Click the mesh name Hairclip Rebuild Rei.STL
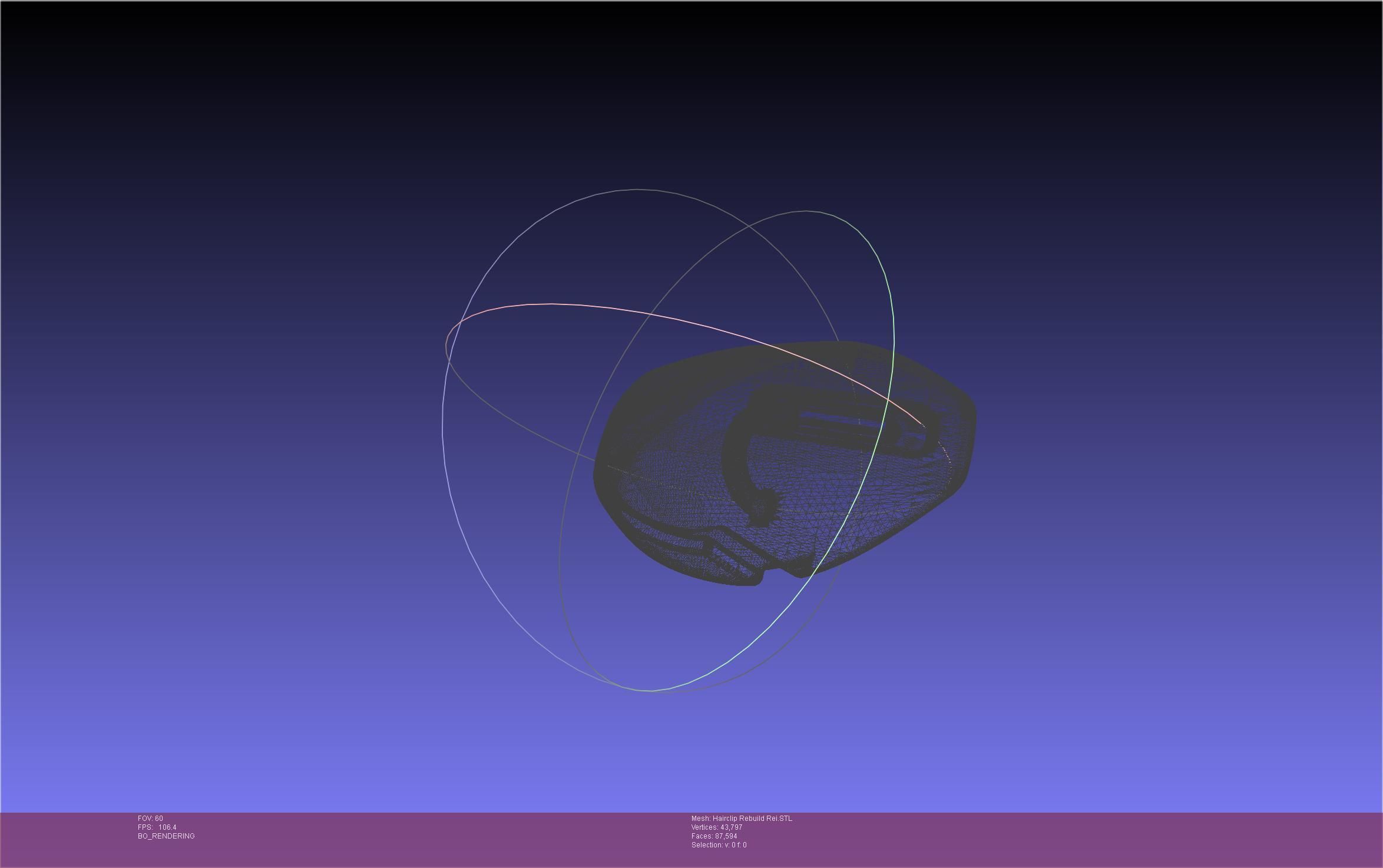Image resolution: width=1383 pixels, height=868 pixels. click(x=742, y=819)
